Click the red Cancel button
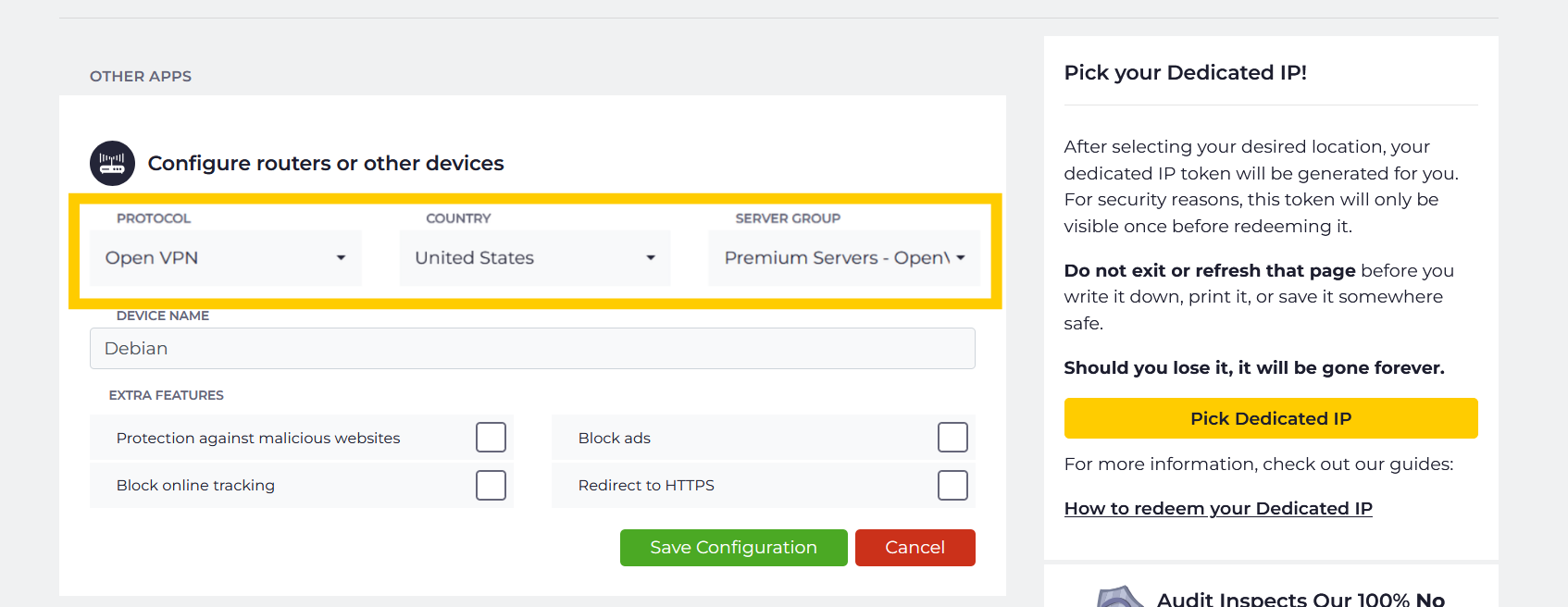This screenshot has height=607, width=1568. coord(915,548)
